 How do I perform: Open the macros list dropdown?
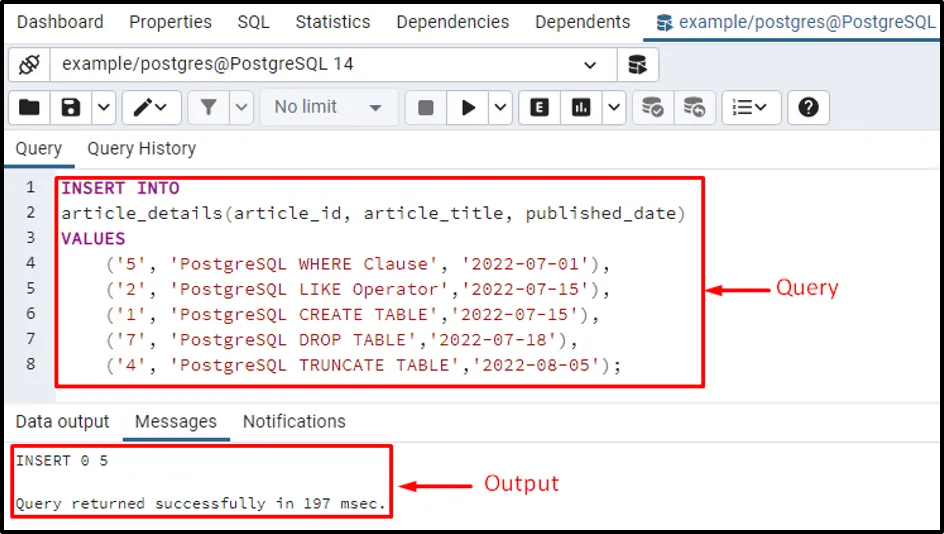click(x=751, y=108)
